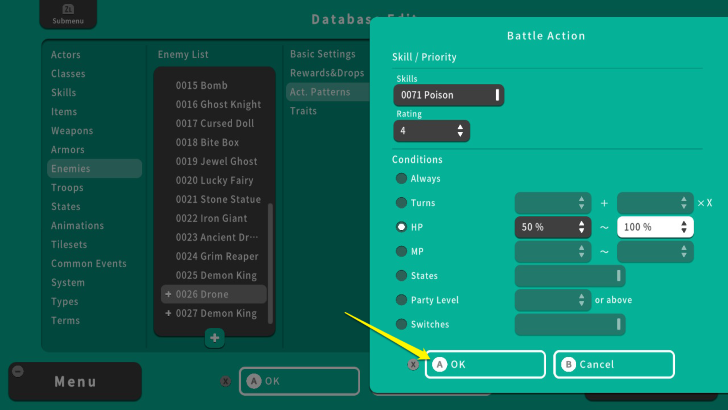728x410 pixels.
Task: Open the ZL Submenu button
Action: pyautogui.click(x=68, y=14)
